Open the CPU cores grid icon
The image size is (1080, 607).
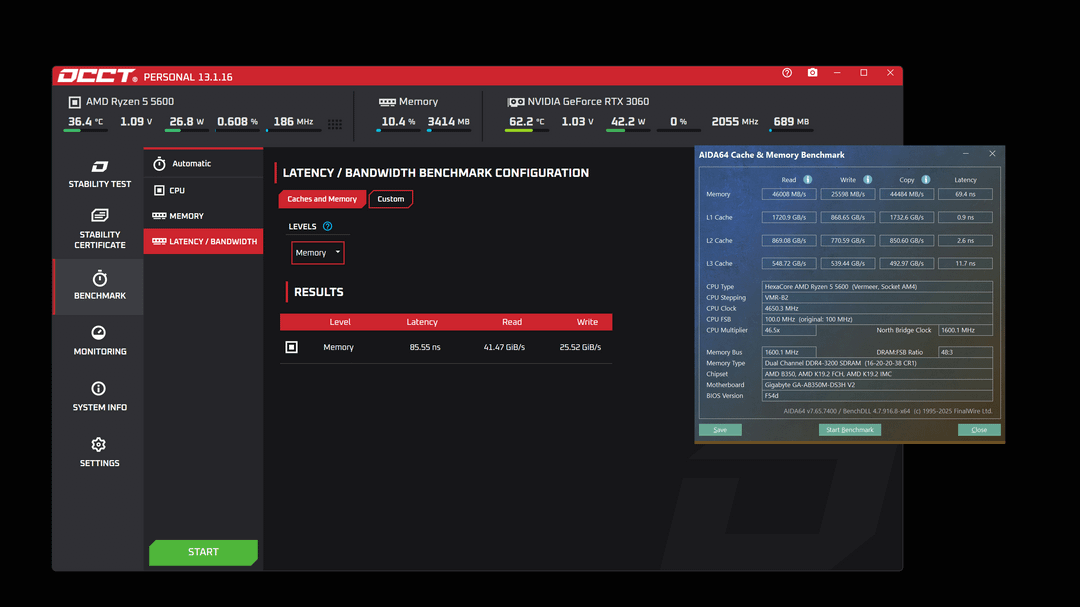335,124
